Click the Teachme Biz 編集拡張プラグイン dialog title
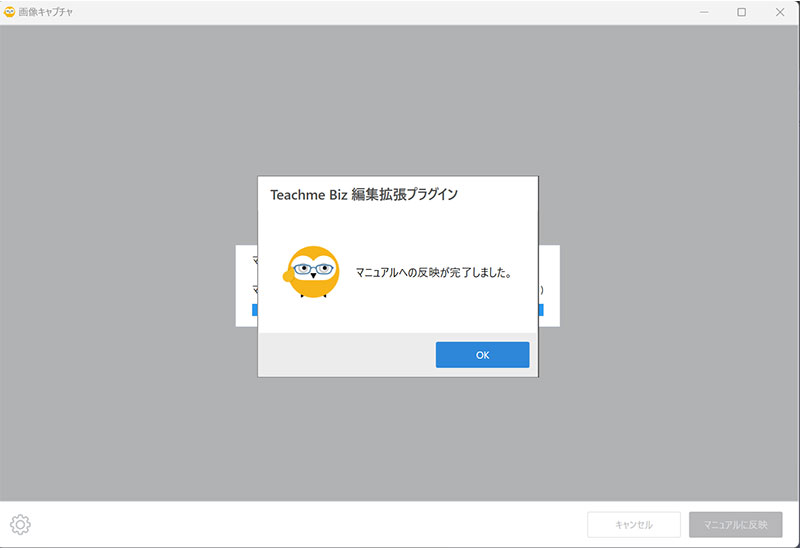Screen dimensions: 800x550 [x=364, y=195]
